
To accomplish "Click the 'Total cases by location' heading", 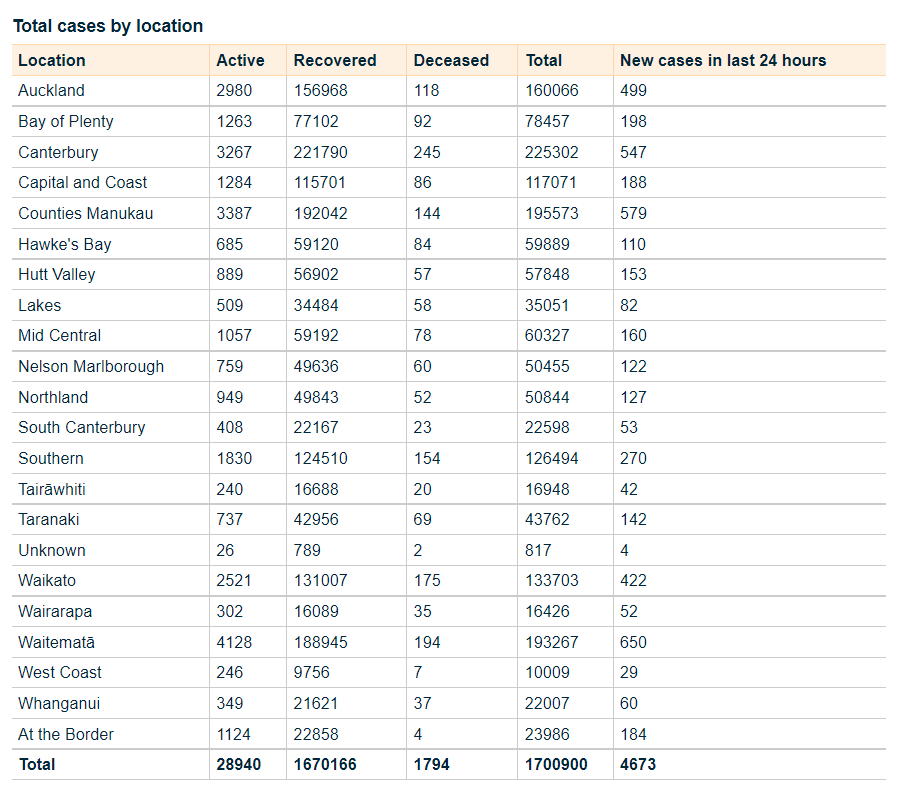I will pyautogui.click(x=108, y=26).
